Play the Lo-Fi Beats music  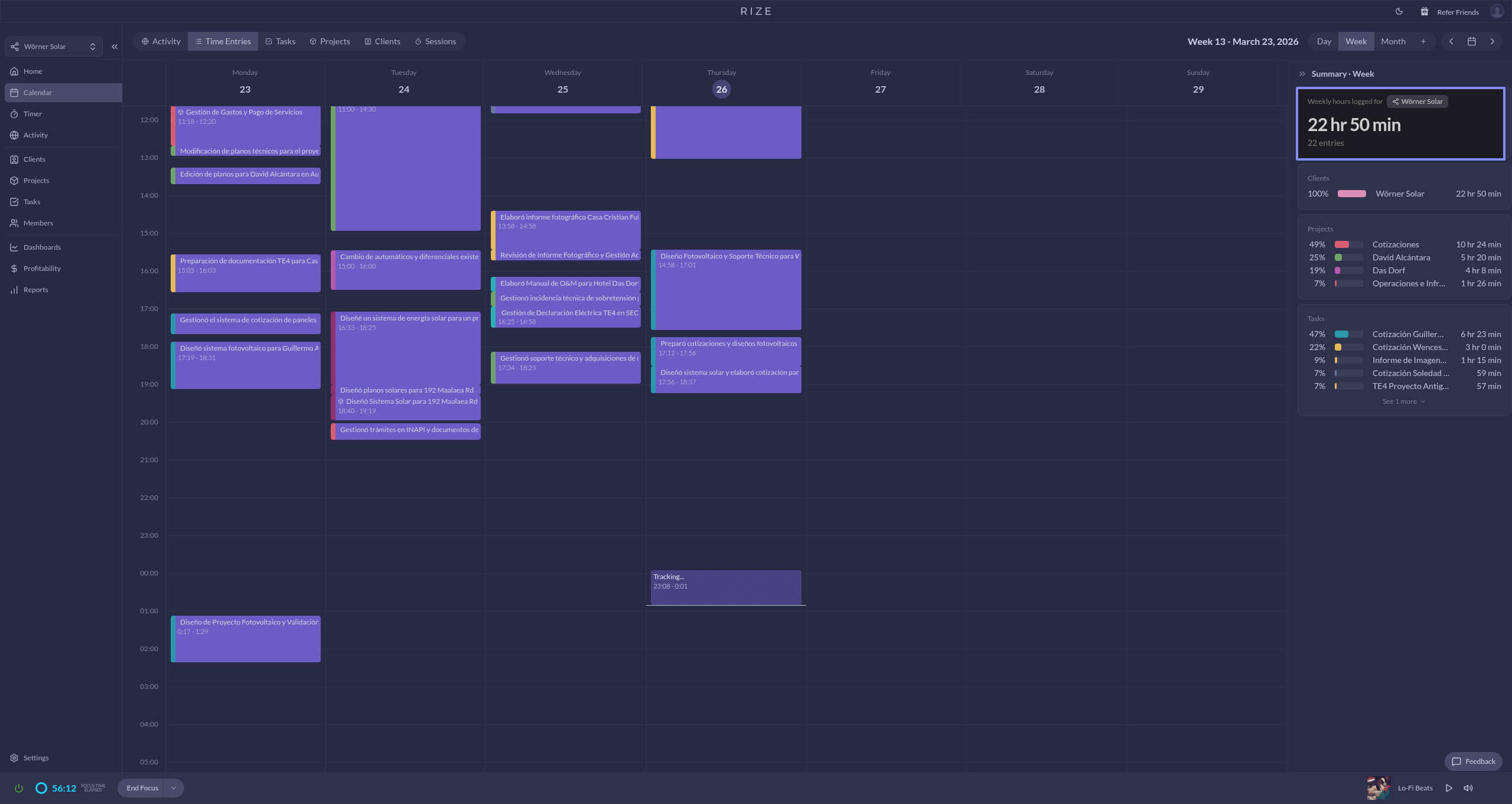point(1449,788)
